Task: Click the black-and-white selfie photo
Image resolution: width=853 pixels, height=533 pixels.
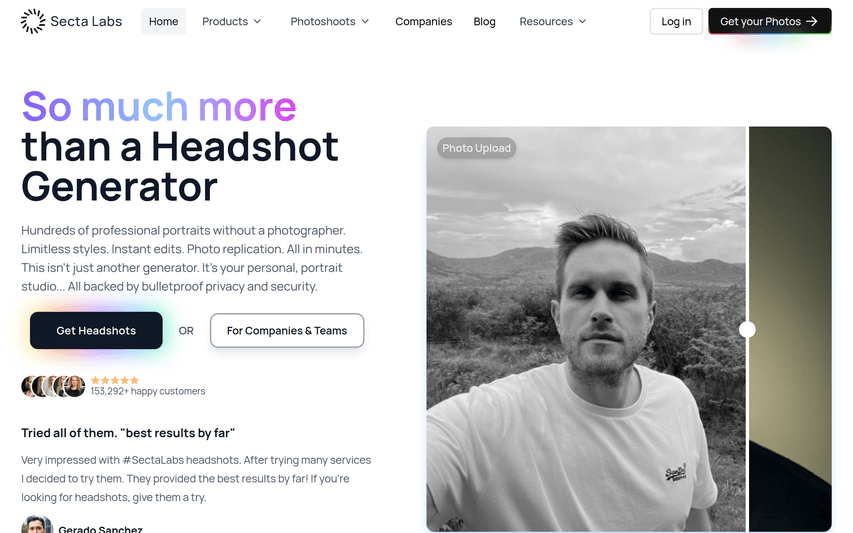Action: click(x=586, y=329)
